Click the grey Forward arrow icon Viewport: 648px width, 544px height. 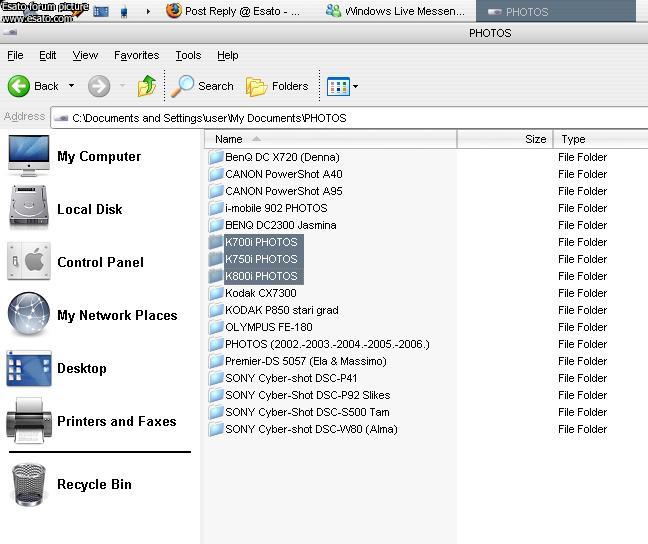(99, 86)
